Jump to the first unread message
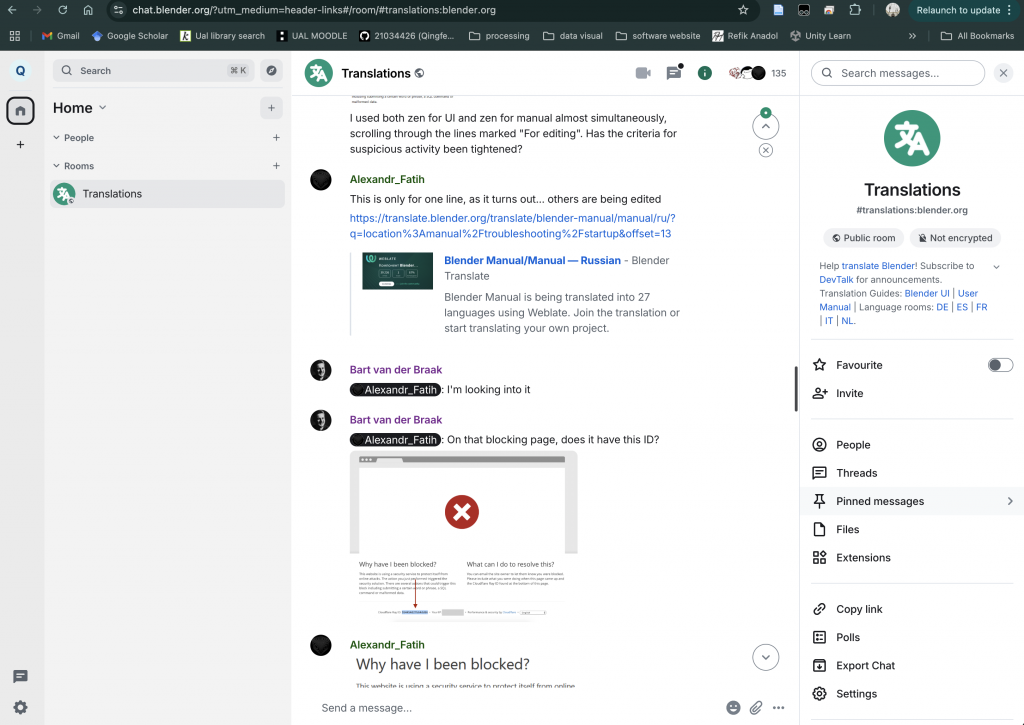 tap(765, 126)
